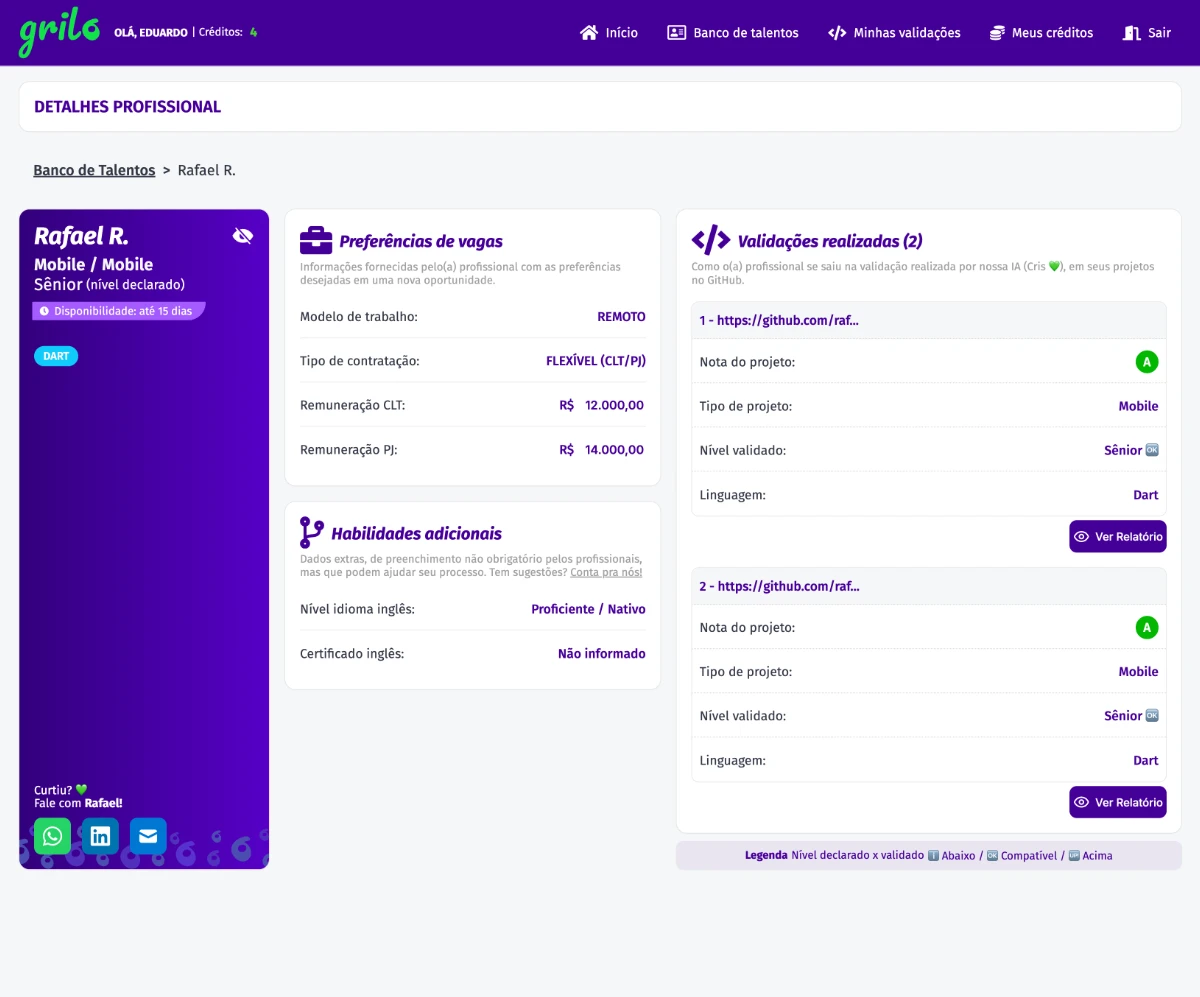This screenshot has height=997, width=1200.
Task: Click the briefcase icon in Preferências de vagas
Action: click(x=316, y=241)
